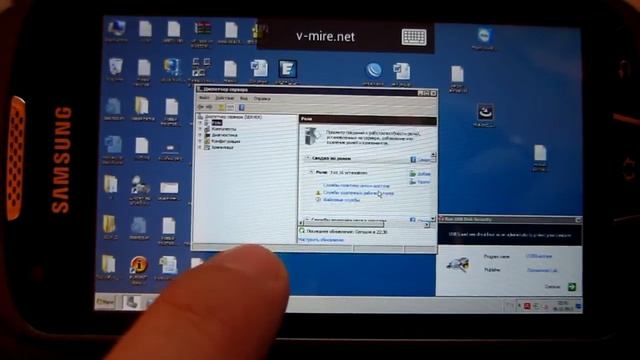Expand the Конфигурация tree node

coord(200,141)
